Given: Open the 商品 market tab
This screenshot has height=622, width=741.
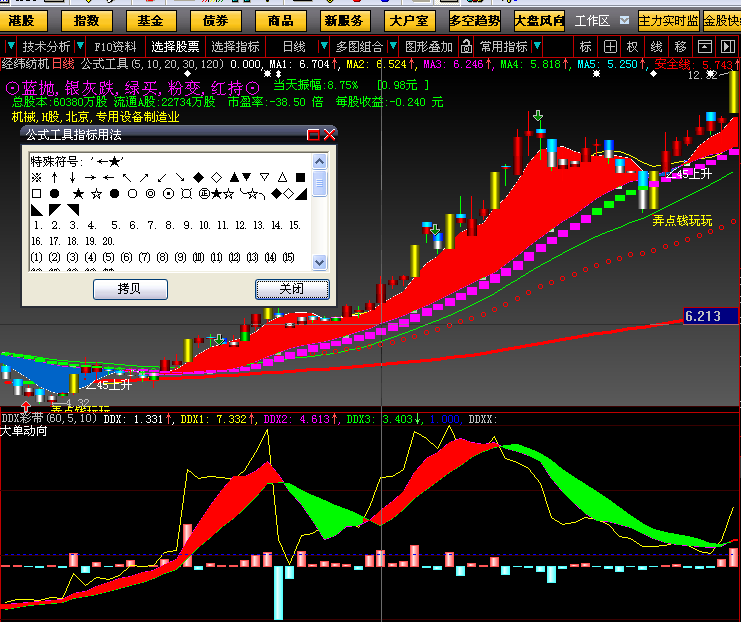Looking at the screenshot, I should [280, 21].
